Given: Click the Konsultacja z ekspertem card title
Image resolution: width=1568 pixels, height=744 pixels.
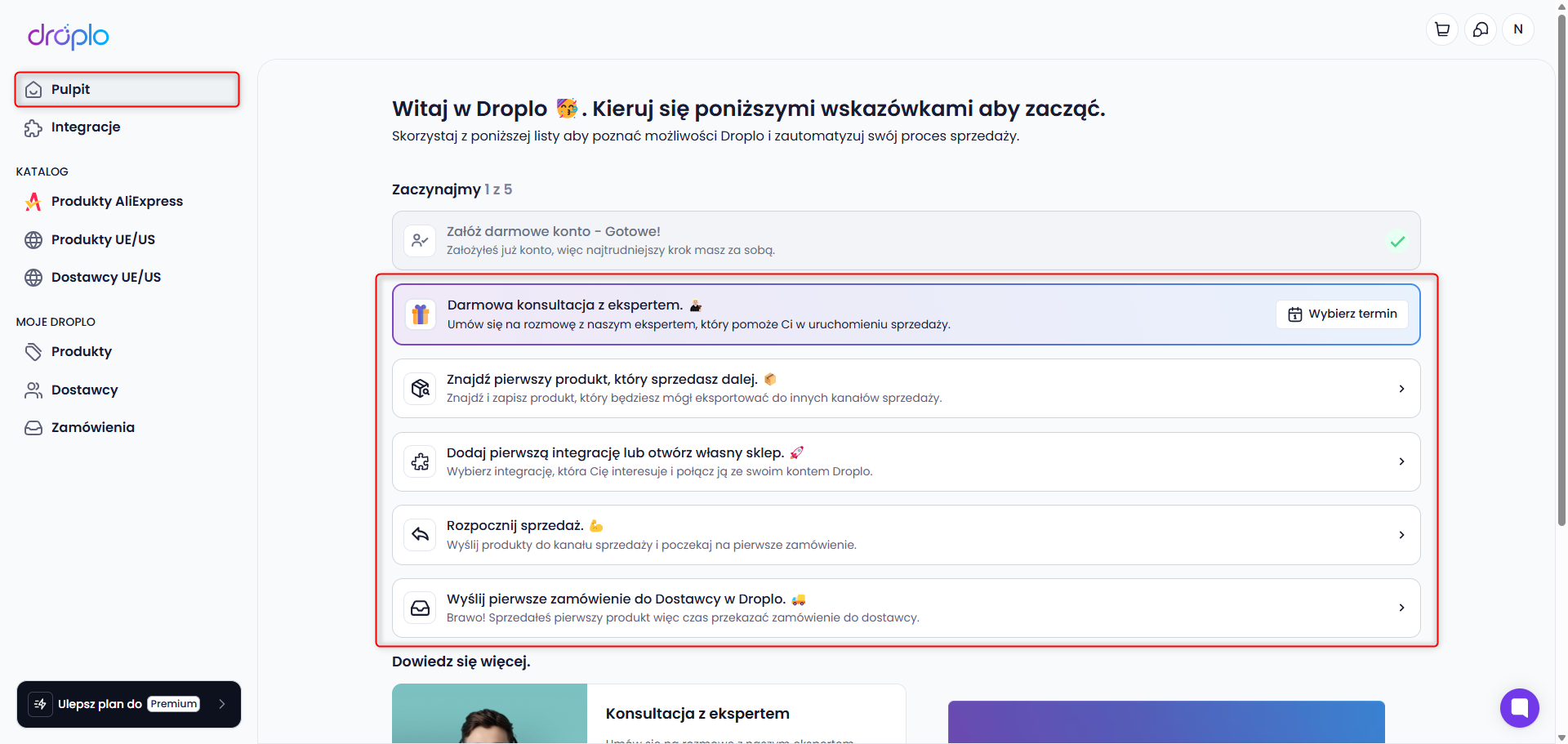Looking at the screenshot, I should [697, 714].
